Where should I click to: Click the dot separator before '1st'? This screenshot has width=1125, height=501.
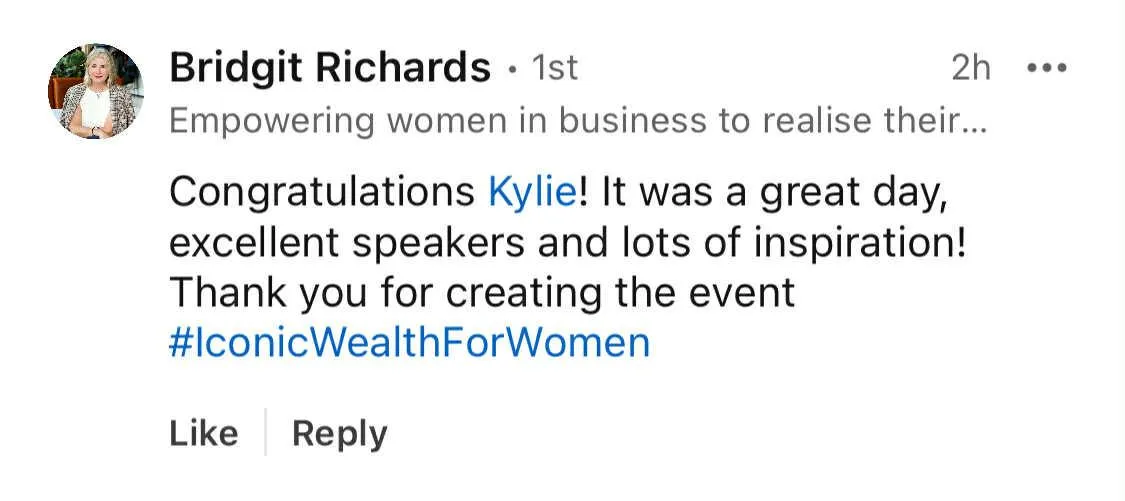pos(512,70)
